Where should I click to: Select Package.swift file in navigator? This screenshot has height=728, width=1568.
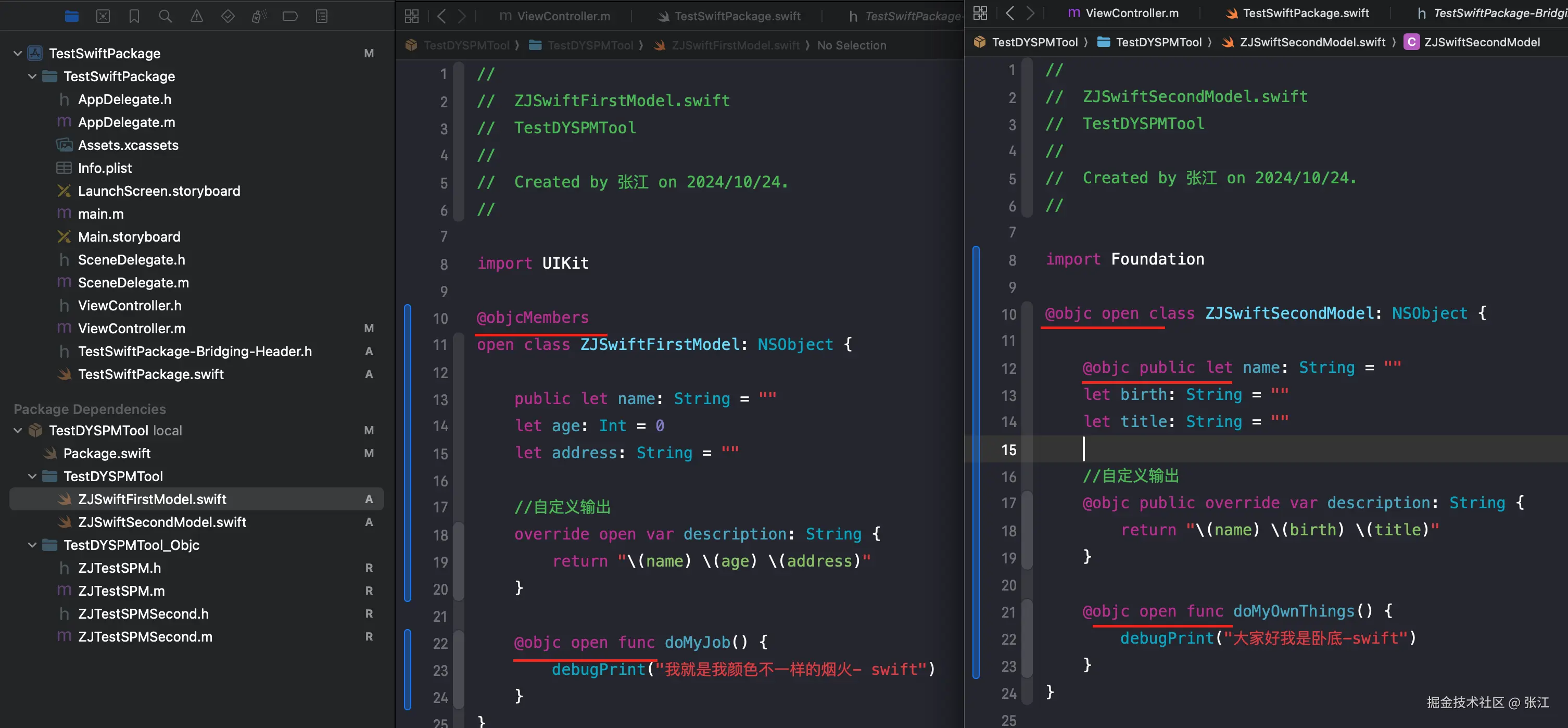point(107,454)
